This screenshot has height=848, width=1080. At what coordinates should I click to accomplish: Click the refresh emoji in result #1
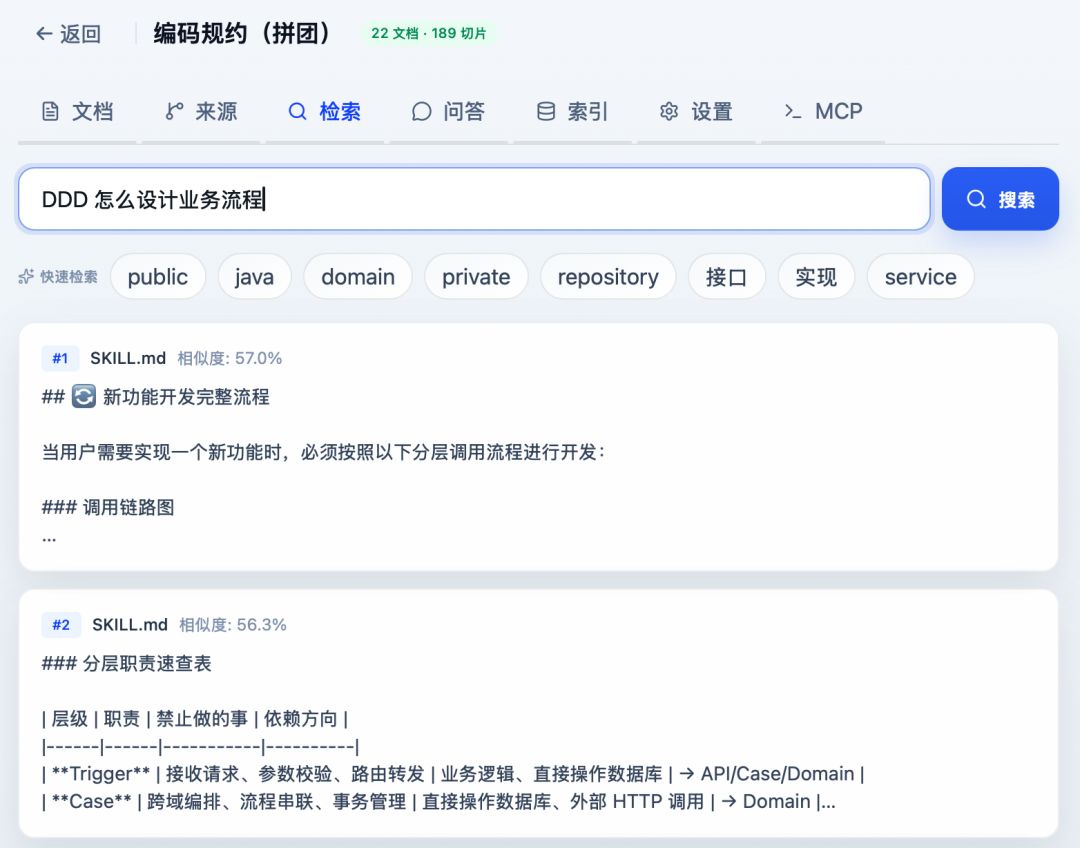[x=84, y=397]
